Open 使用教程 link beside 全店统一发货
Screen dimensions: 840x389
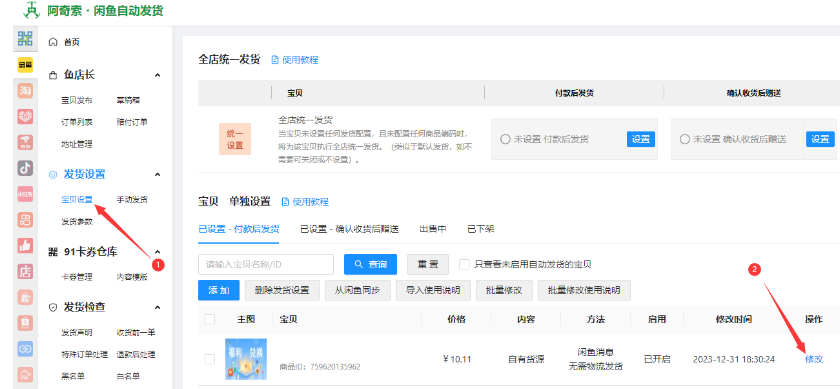point(295,60)
